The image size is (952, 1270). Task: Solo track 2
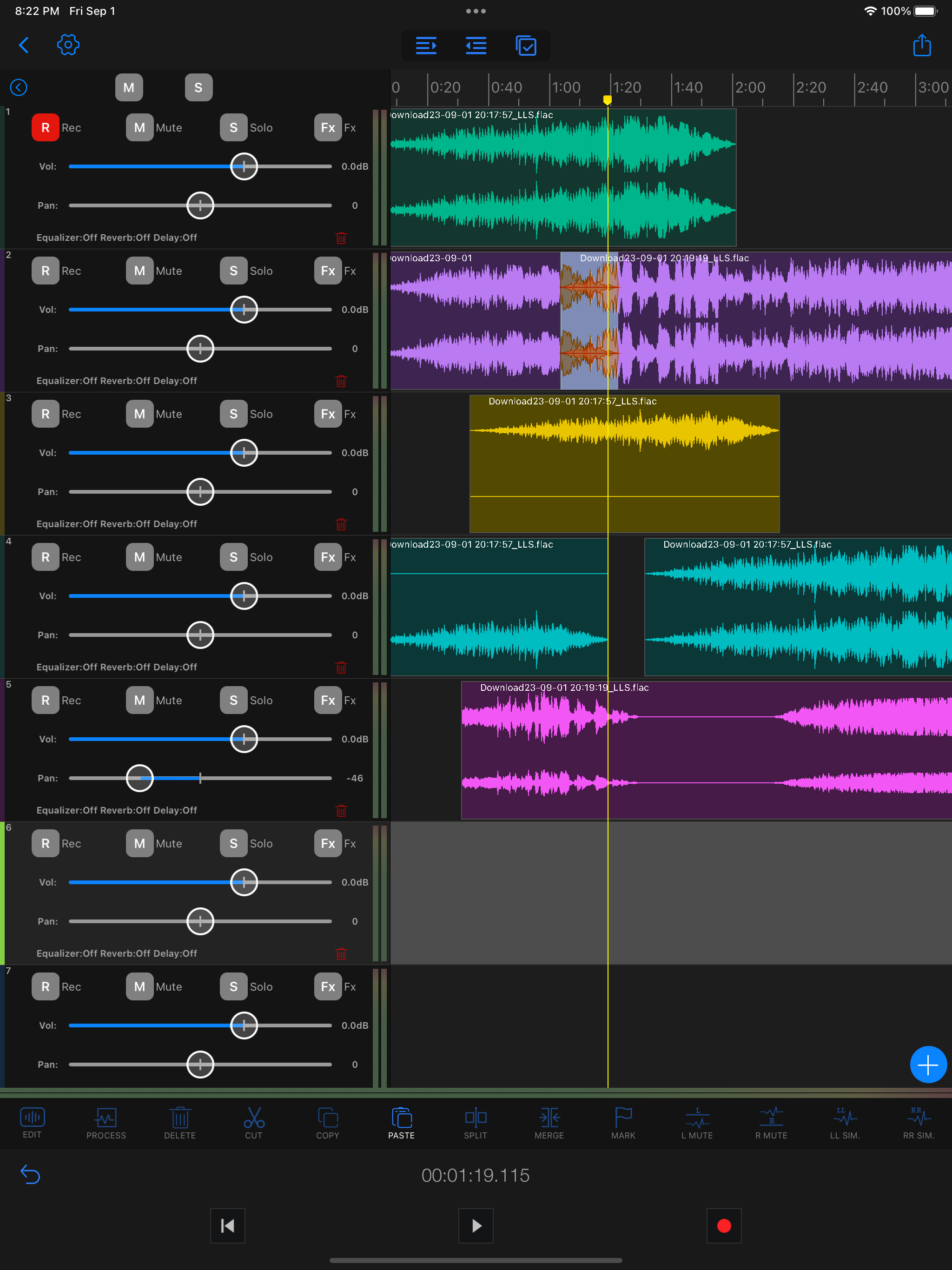[234, 271]
